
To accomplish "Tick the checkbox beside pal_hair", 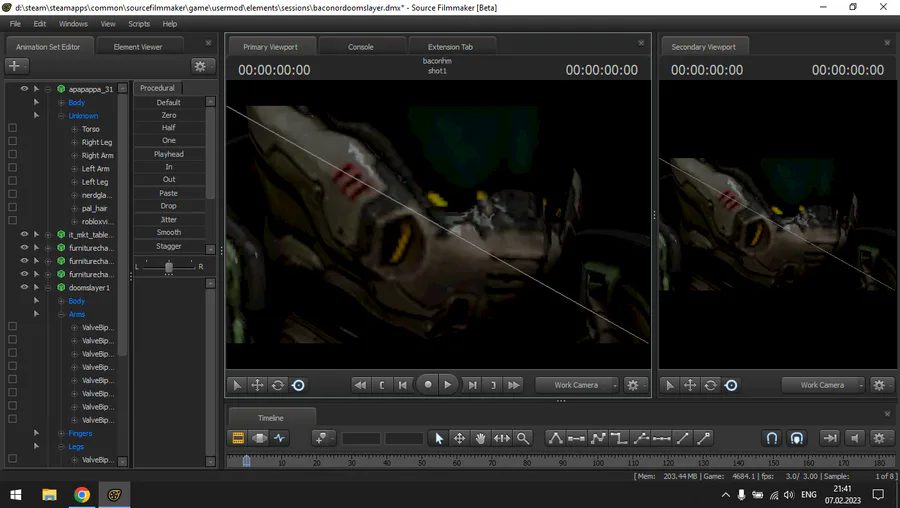I will point(13,207).
